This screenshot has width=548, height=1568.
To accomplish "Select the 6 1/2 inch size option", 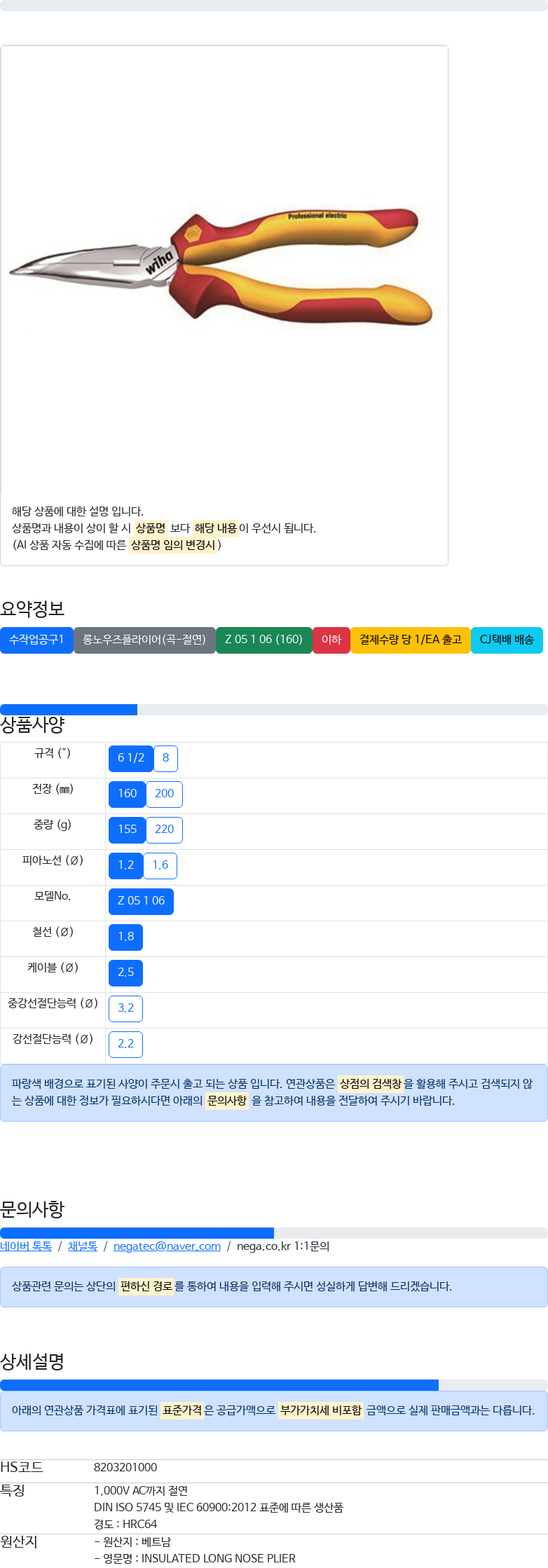I will [x=131, y=758].
